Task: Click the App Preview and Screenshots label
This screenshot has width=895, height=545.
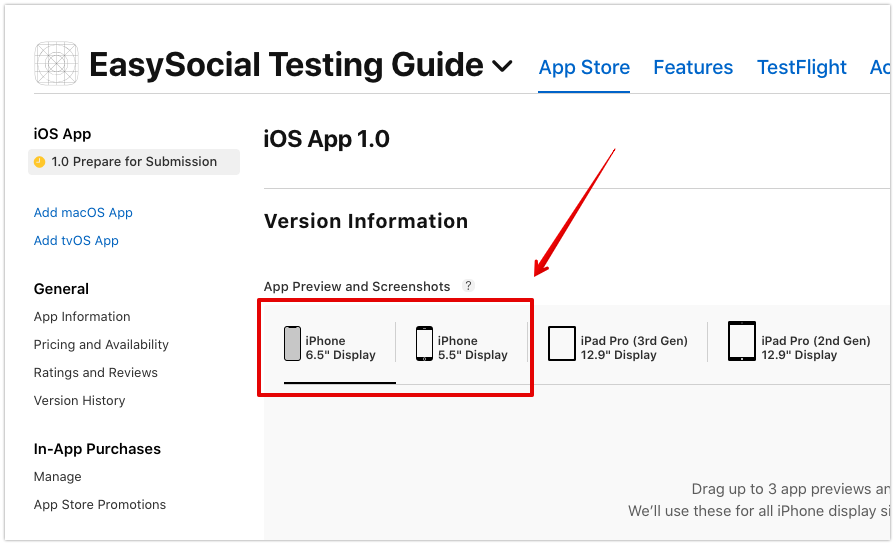Action: click(357, 286)
